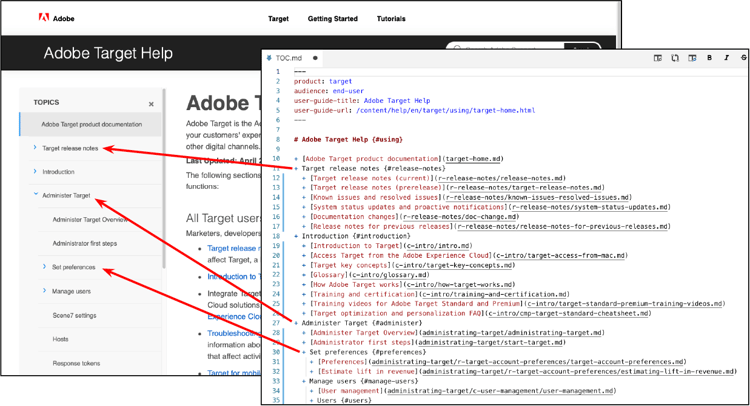Viewport: 750px width, 406px height.
Task: Open the Response tokens topic
Action: click(x=77, y=363)
